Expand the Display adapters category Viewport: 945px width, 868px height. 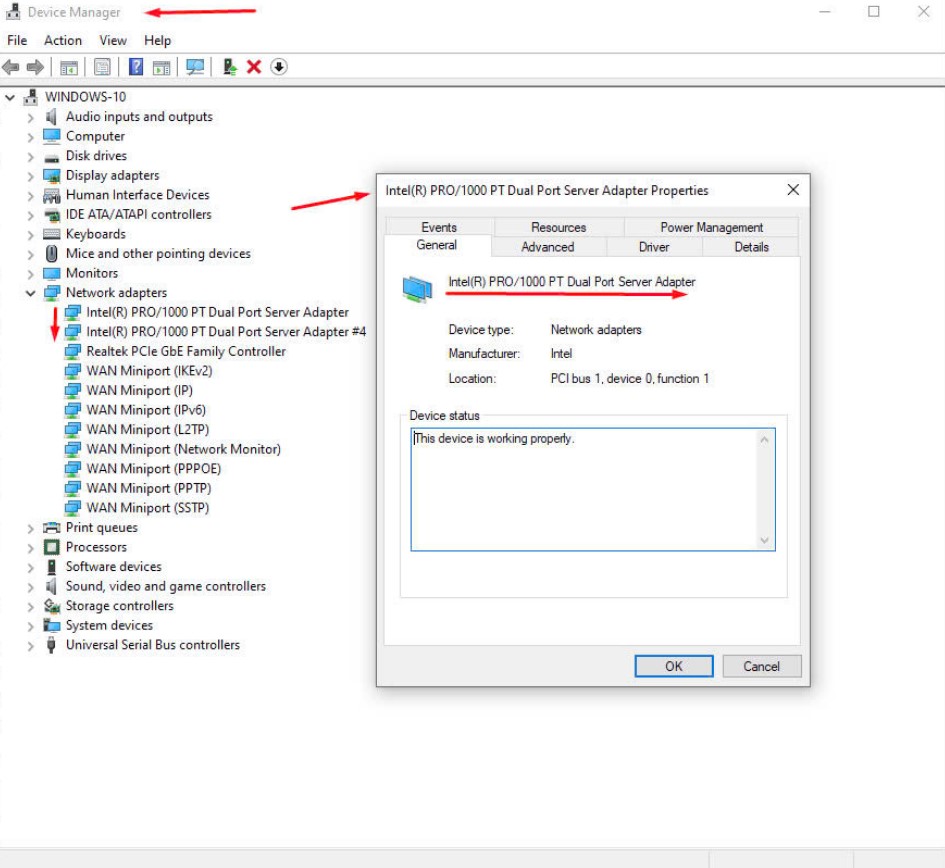[x=30, y=176]
